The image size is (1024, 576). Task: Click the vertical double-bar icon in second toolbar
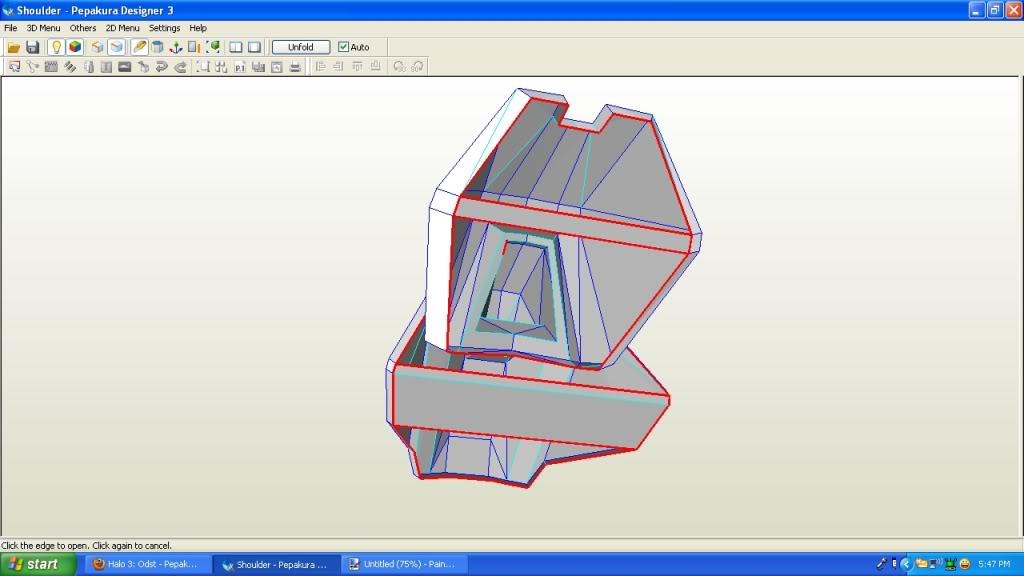point(89,67)
